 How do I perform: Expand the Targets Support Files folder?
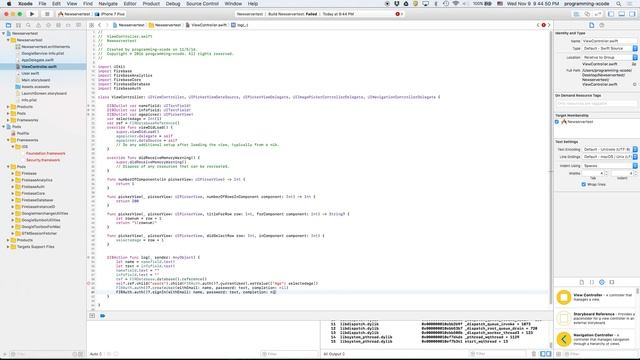pyautogui.click(x=8, y=247)
